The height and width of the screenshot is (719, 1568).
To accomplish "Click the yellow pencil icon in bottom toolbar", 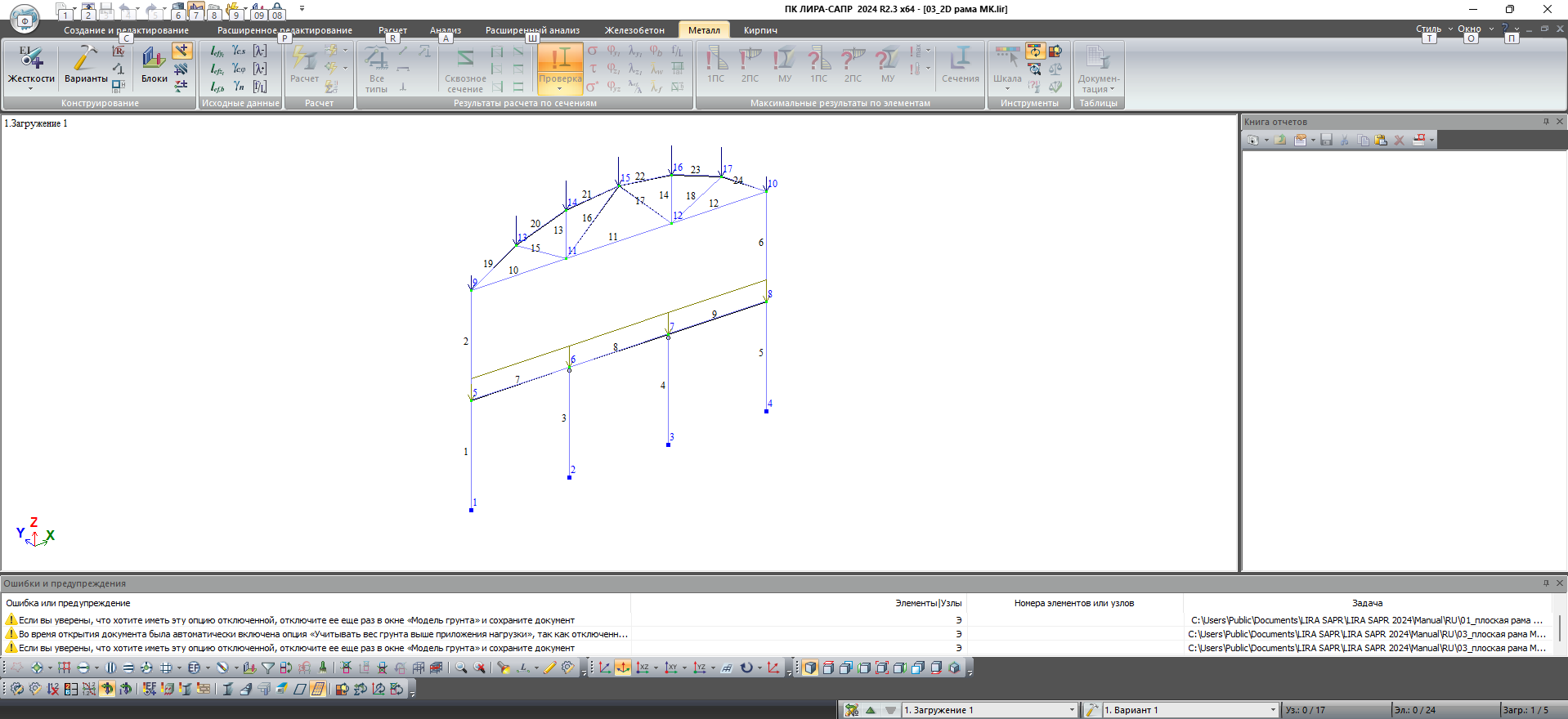I will click(549, 668).
